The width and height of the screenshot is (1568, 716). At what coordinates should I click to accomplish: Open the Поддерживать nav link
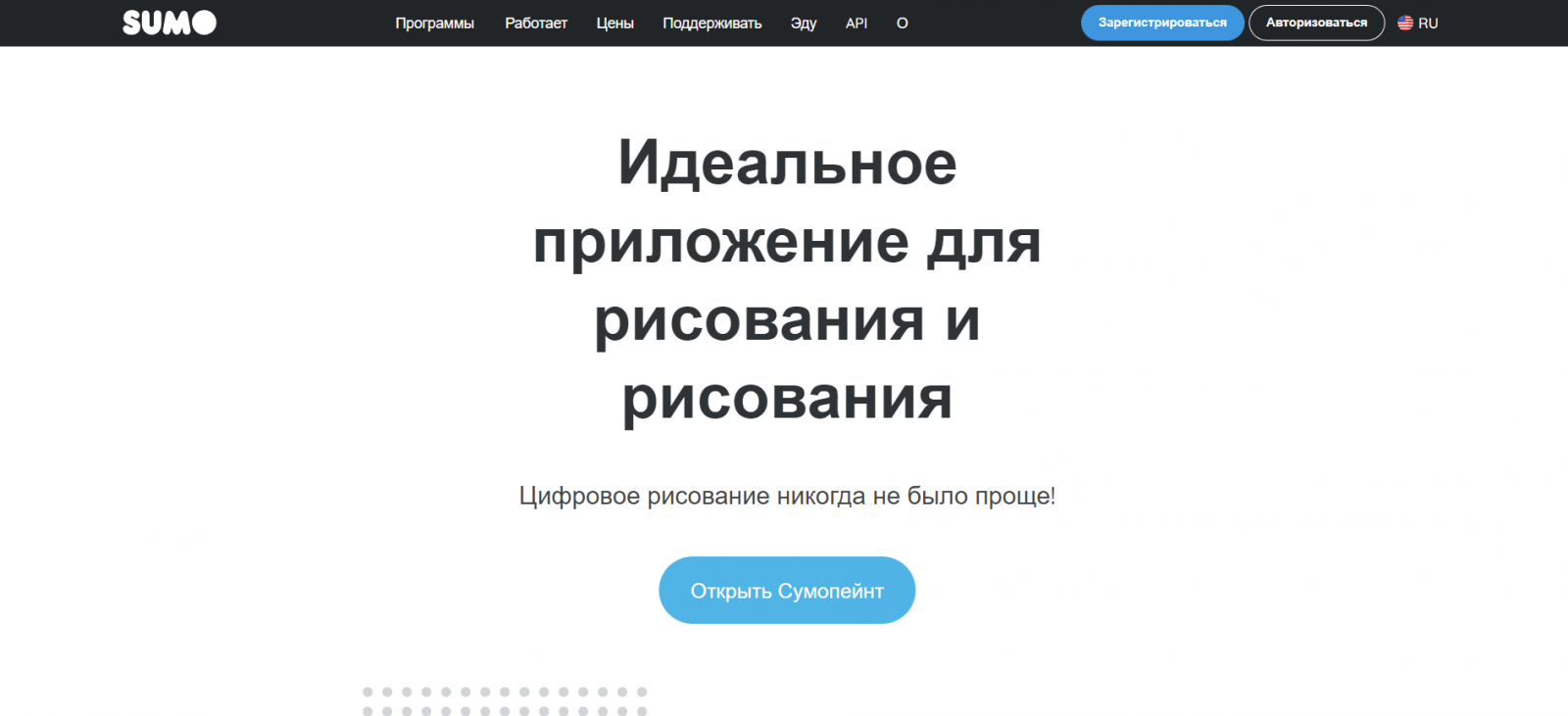(x=712, y=24)
